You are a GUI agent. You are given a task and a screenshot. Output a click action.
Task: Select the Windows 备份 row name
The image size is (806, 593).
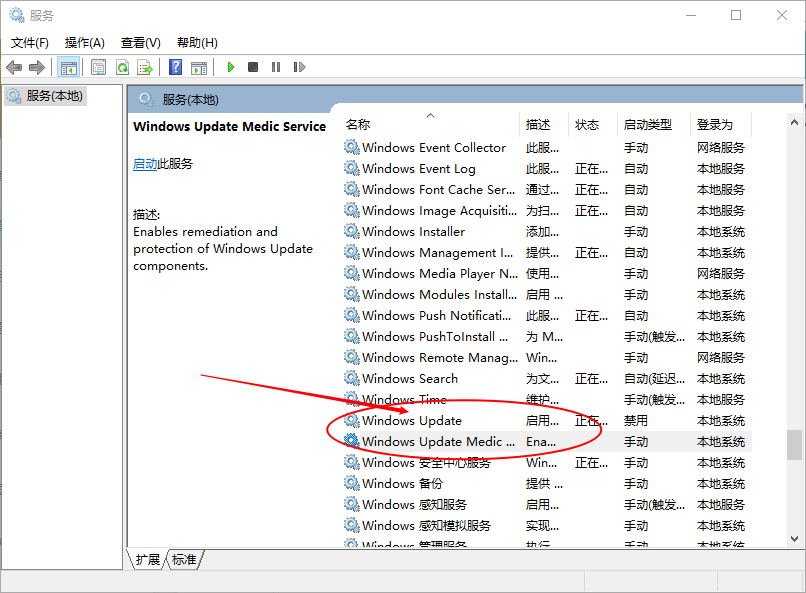pos(402,484)
